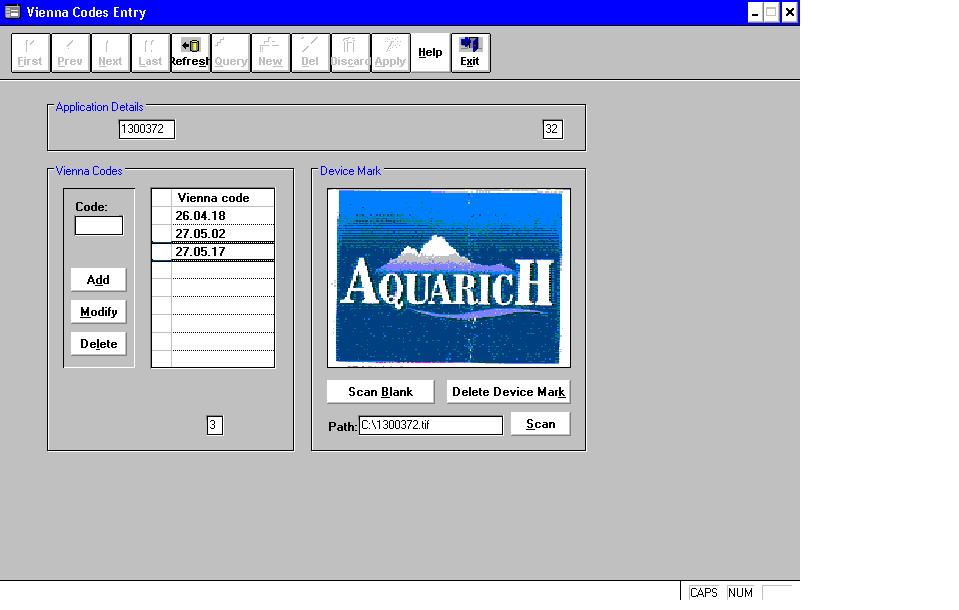Click the Next record toolbar icon

pyautogui.click(x=110, y=53)
